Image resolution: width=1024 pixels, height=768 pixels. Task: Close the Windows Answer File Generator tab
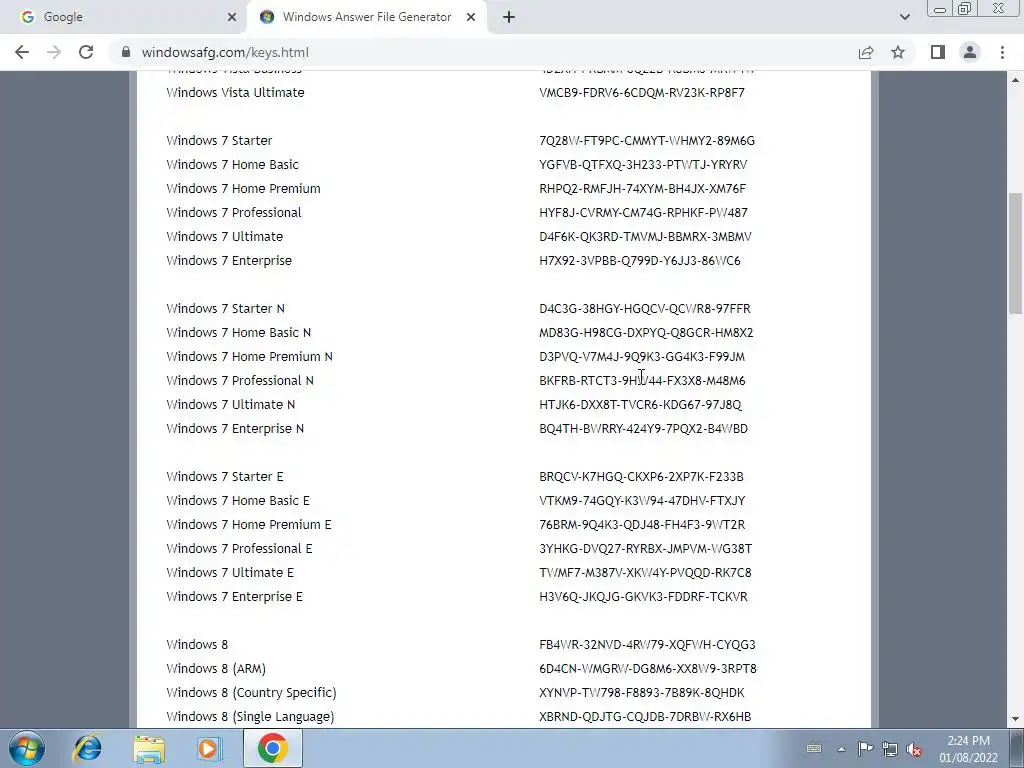471,17
